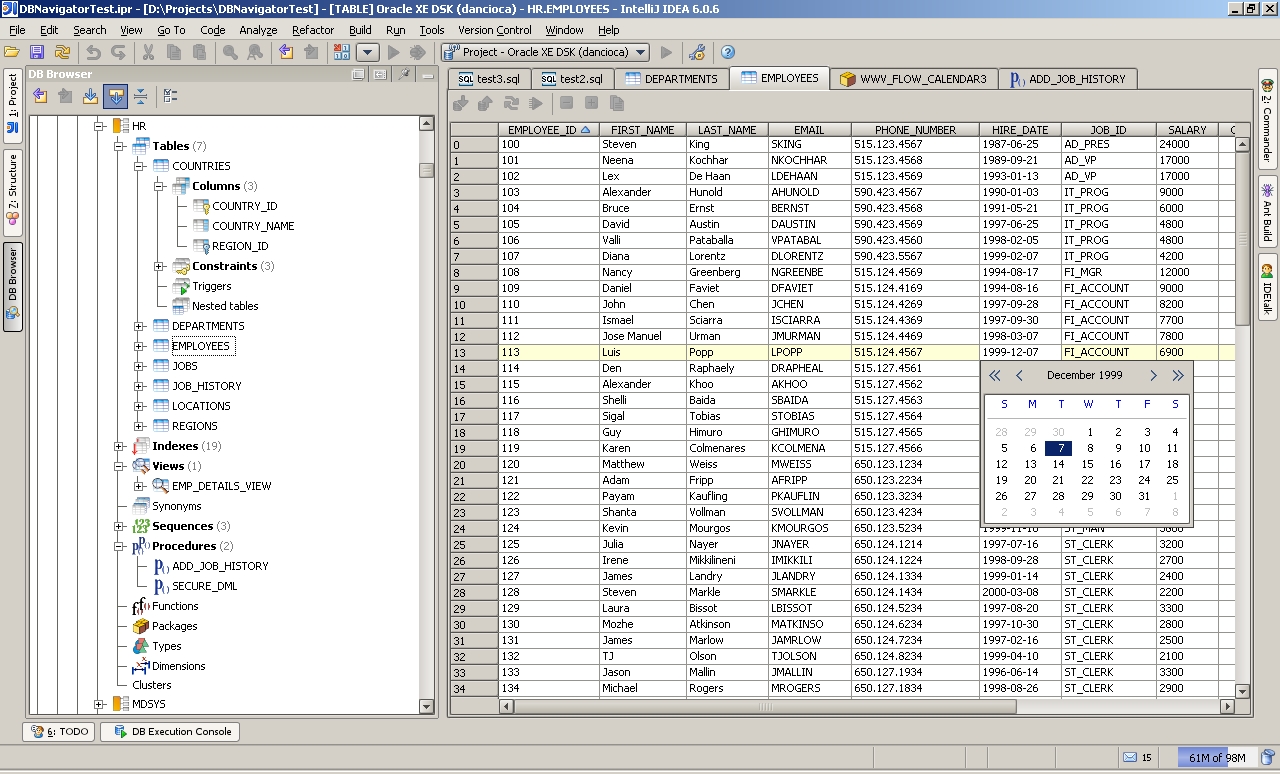Sort by the EMPLOYEE_ID column header
The width and height of the screenshot is (1280, 774).
[548, 130]
